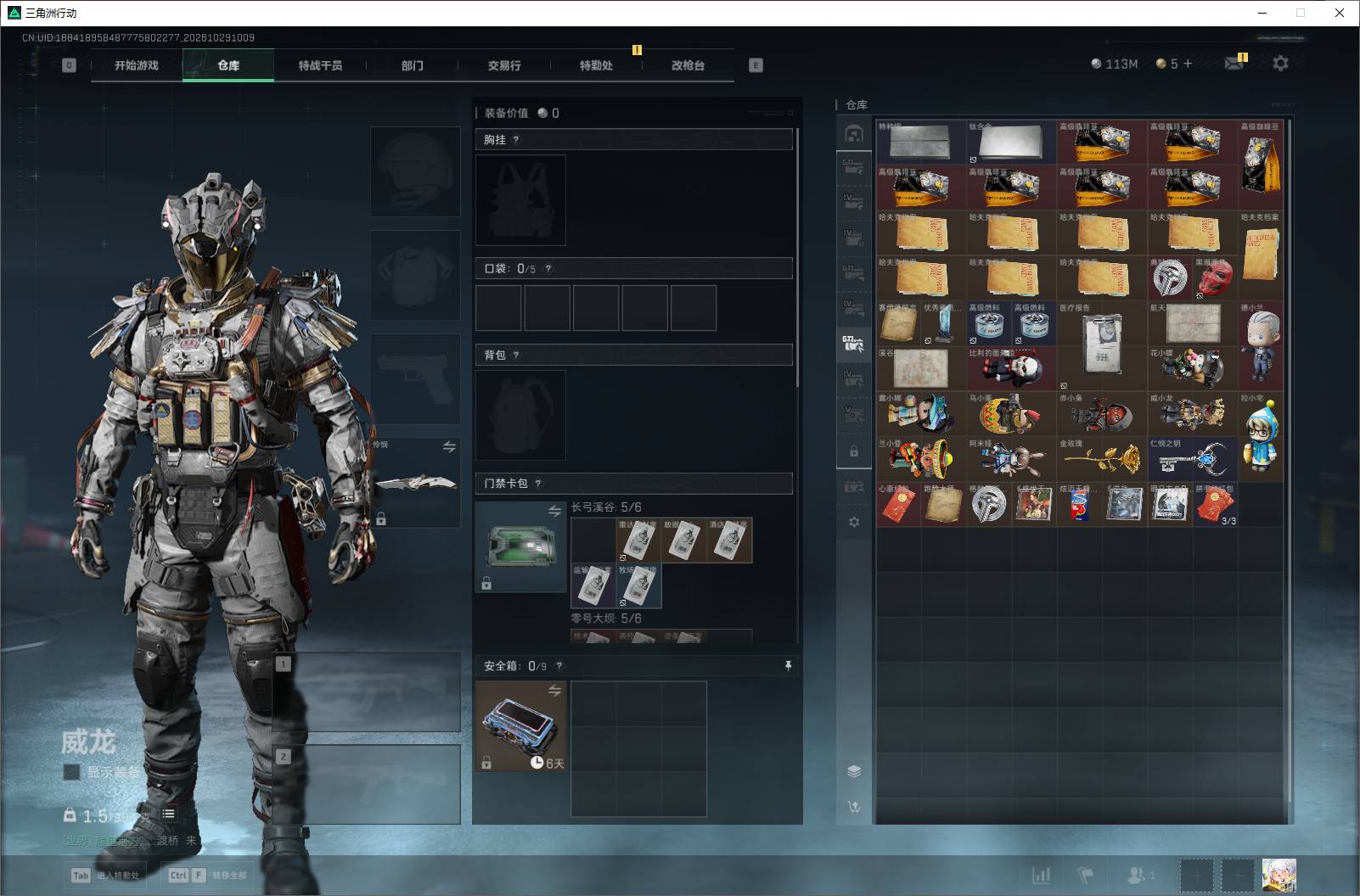Select the helmet equipment slot
Viewport: 1360px width, 896px height.
coord(415,171)
